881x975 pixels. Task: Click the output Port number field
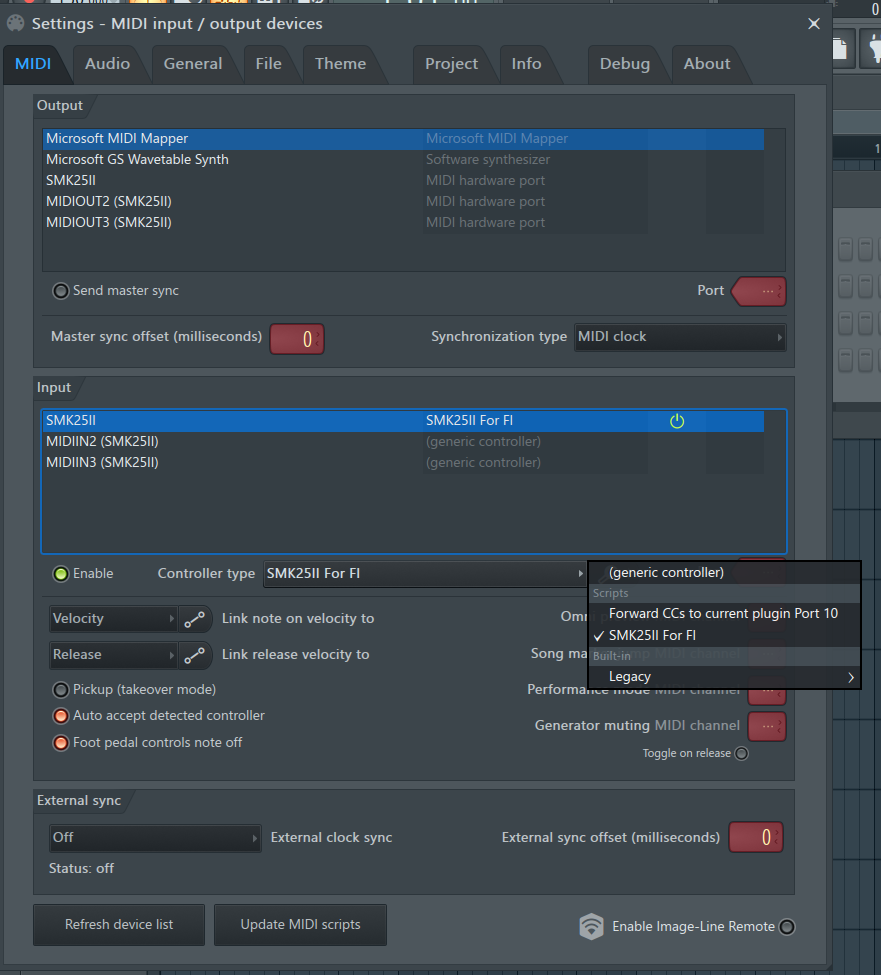tap(759, 292)
